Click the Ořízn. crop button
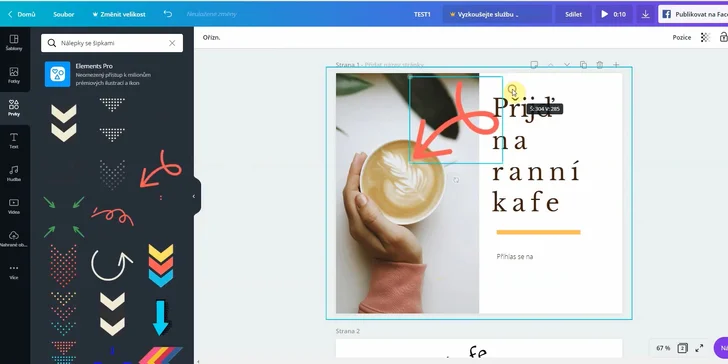Viewport: 728px width, 364px height. [x=211, y=38]
